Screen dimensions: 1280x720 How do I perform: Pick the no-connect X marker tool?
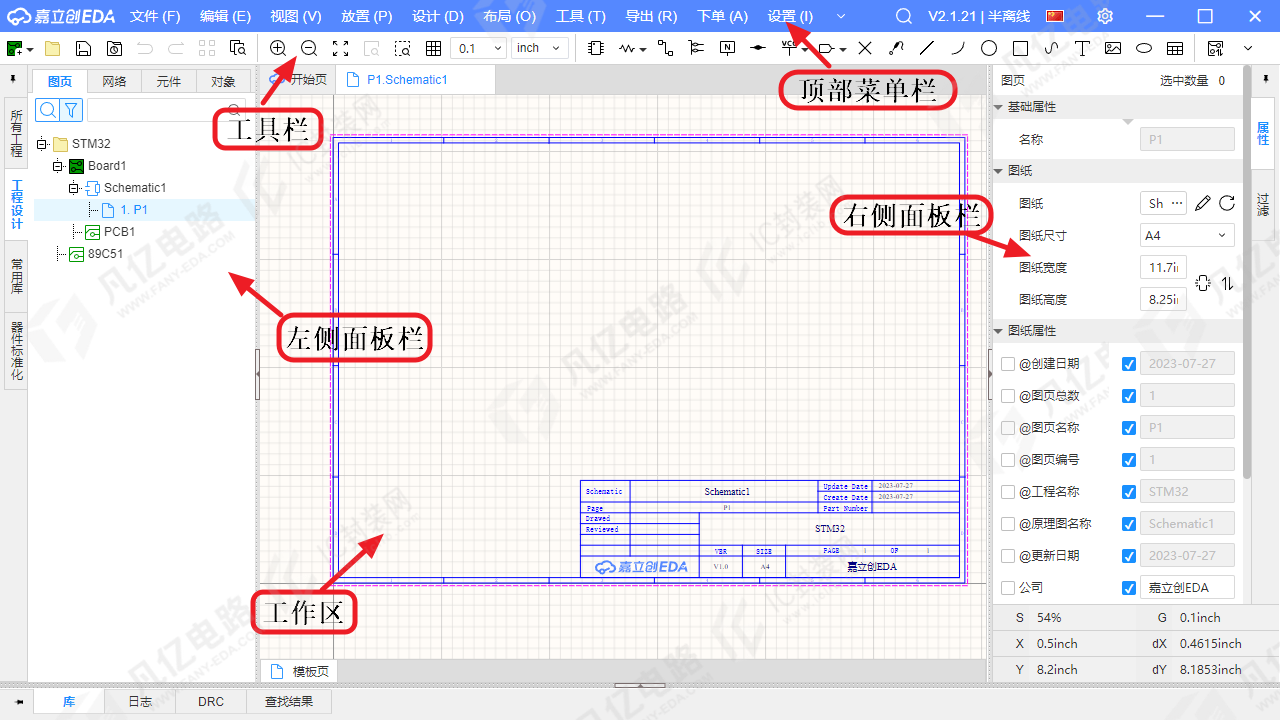pos(865,48)
